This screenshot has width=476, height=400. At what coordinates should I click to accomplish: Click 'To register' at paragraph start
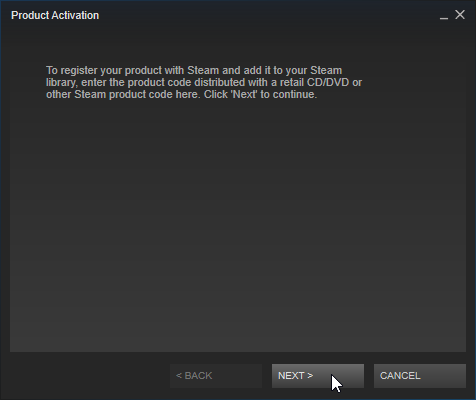pos(72,70)
